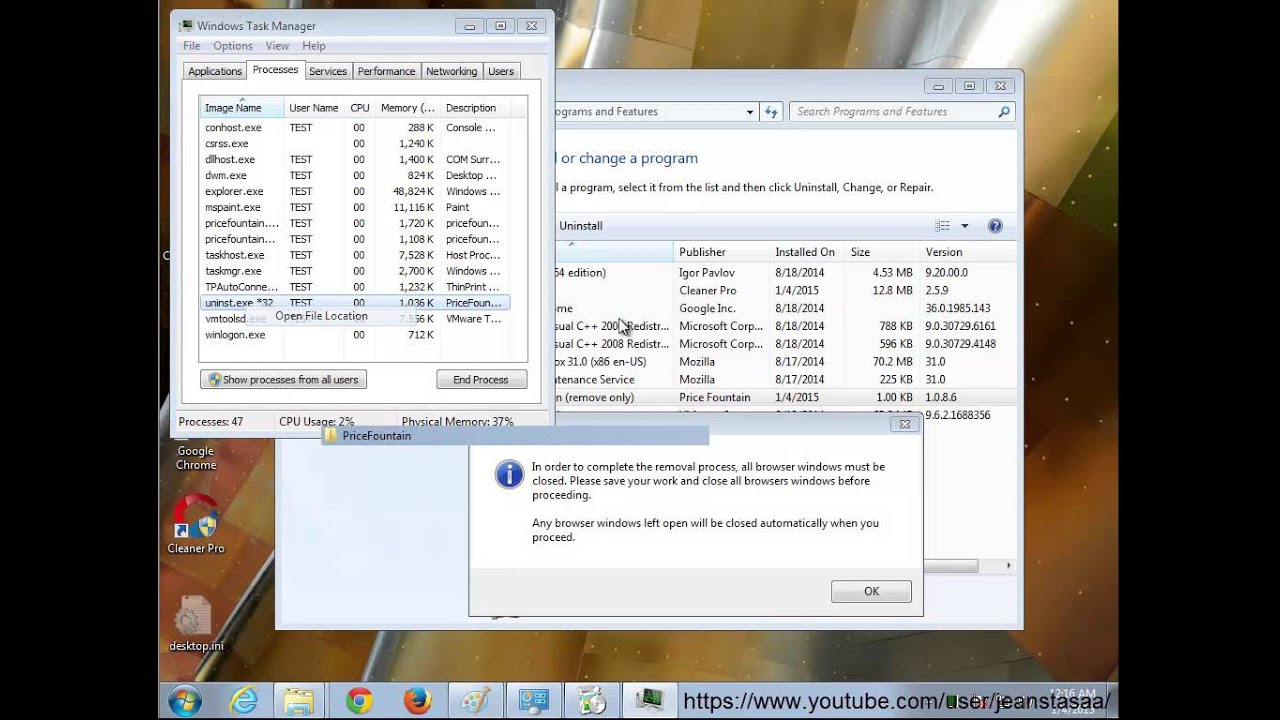Select the conhost.exe process row

(x=355, y=128)
